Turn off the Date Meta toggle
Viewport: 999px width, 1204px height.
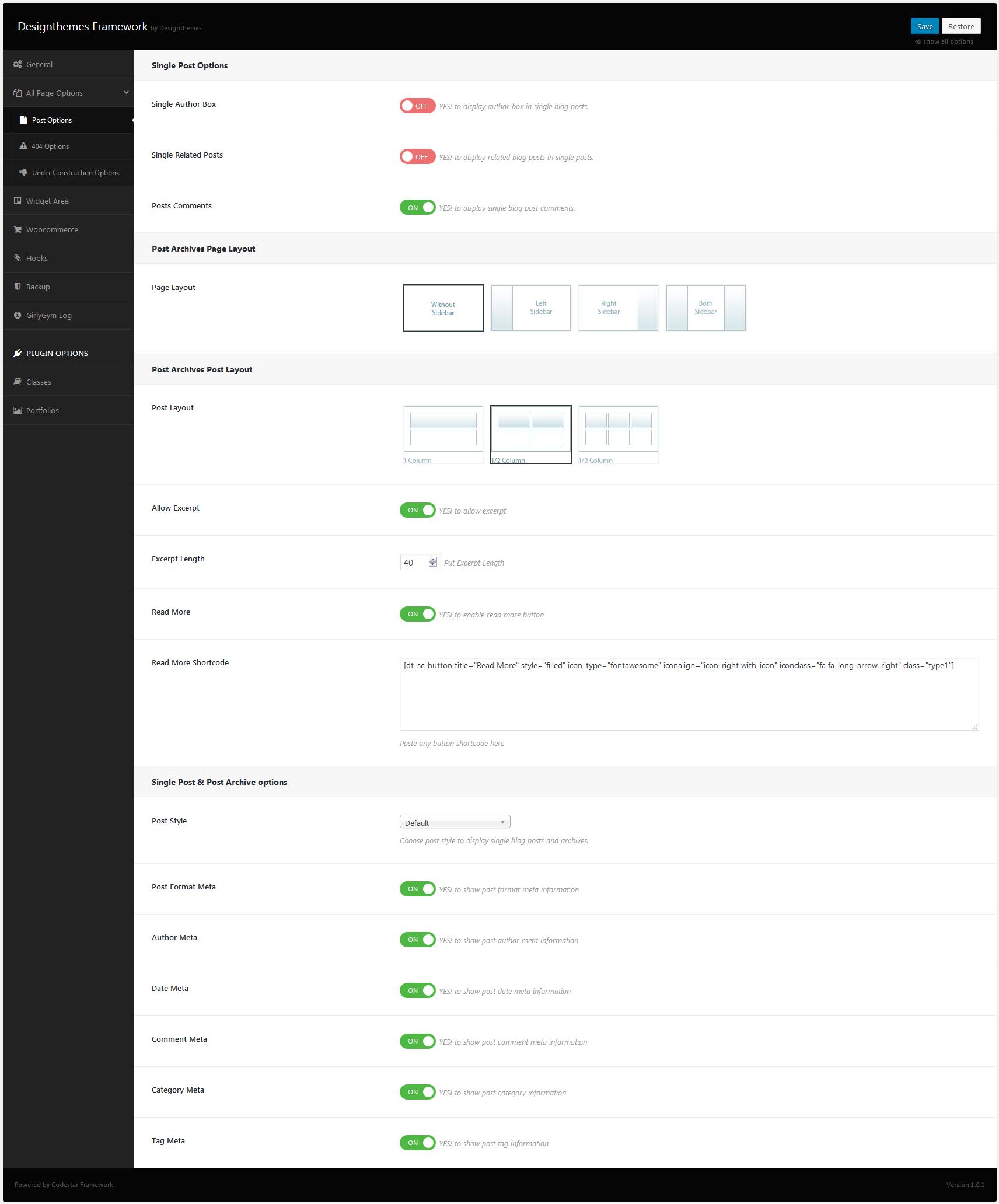point(417,990)
